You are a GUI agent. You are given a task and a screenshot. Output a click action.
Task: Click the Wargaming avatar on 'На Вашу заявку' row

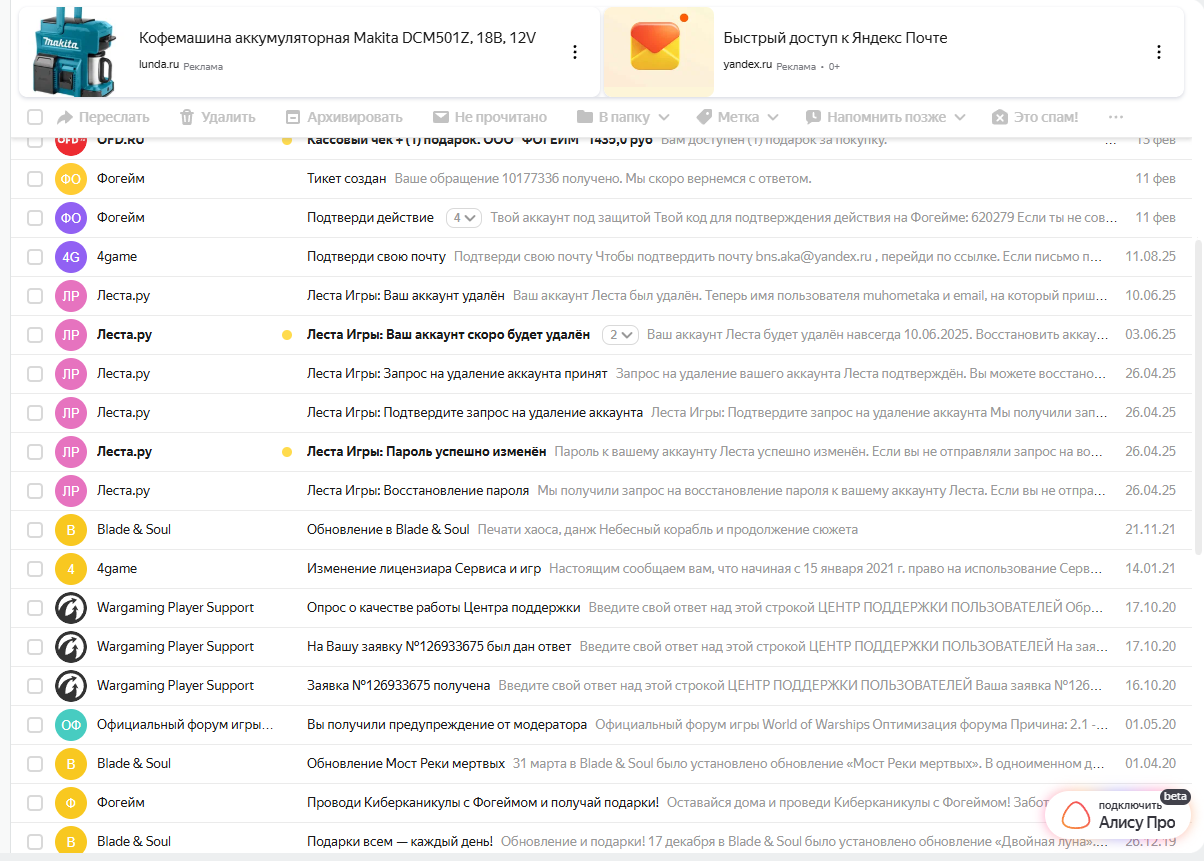[x=71, y=647]
